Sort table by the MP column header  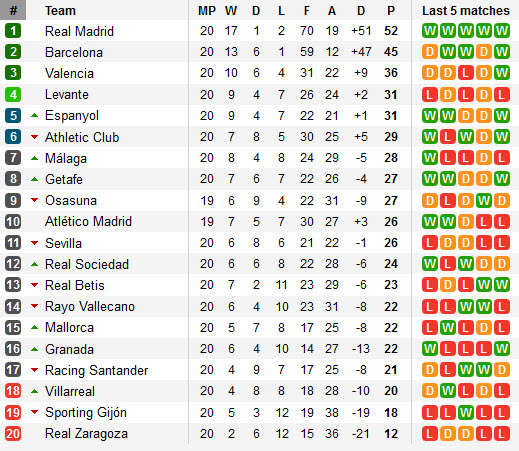pos(207,11)
